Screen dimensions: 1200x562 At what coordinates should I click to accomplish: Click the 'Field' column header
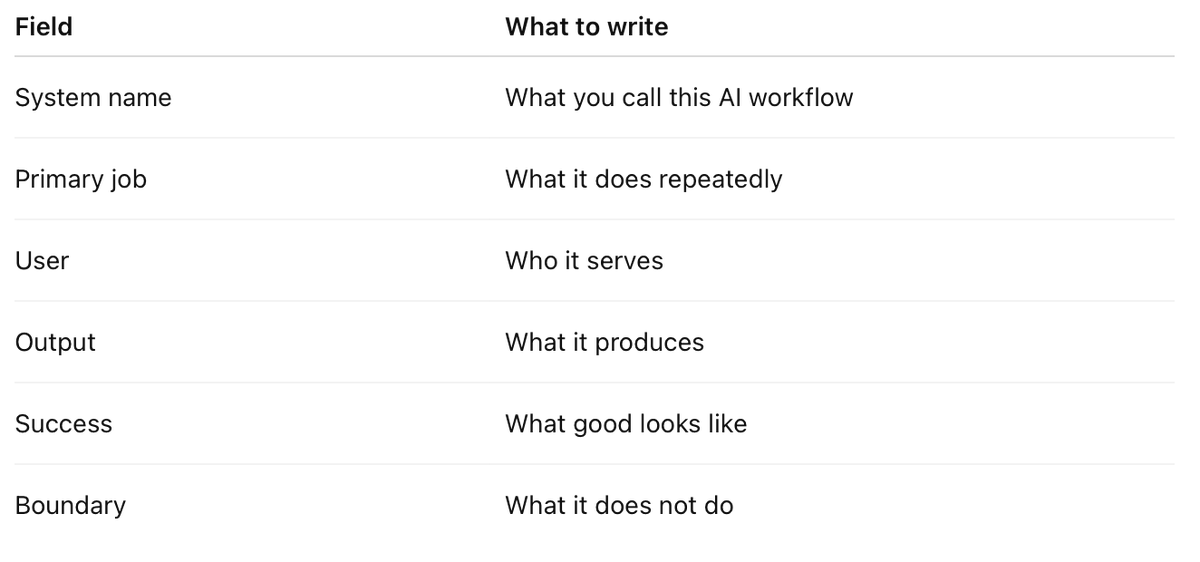tap(44, 27)
